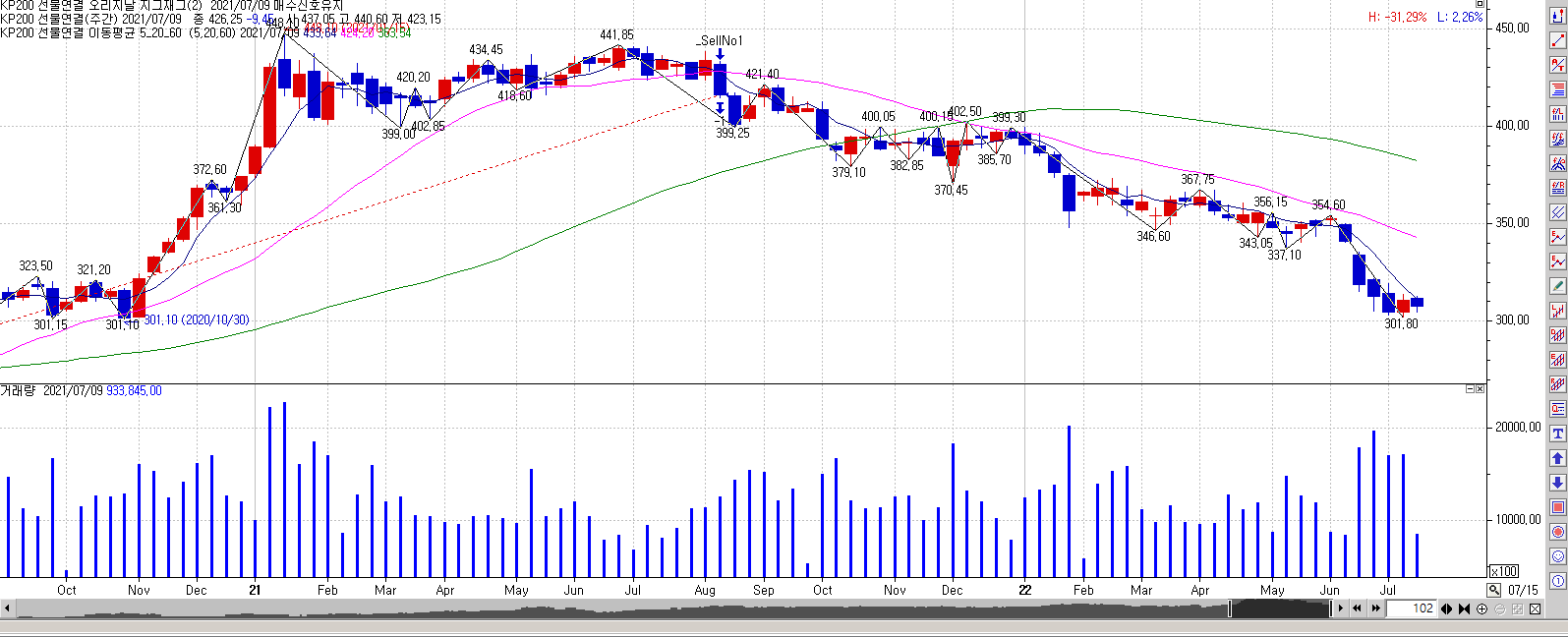1568x637 pixels.
Task: Click the zoom-in plus circle button
Action: 1482,609
